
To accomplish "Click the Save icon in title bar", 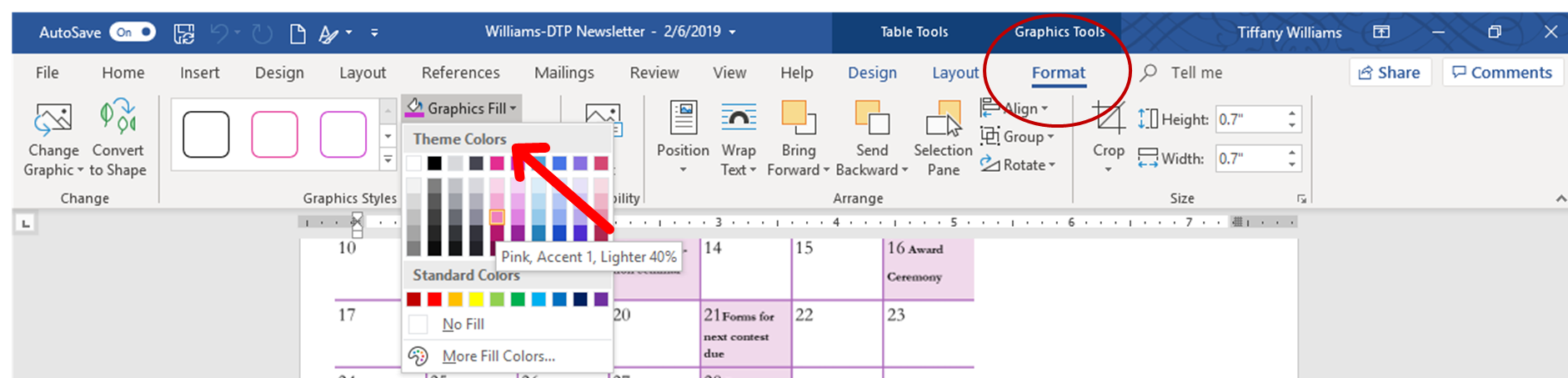I will coord(183,33).
